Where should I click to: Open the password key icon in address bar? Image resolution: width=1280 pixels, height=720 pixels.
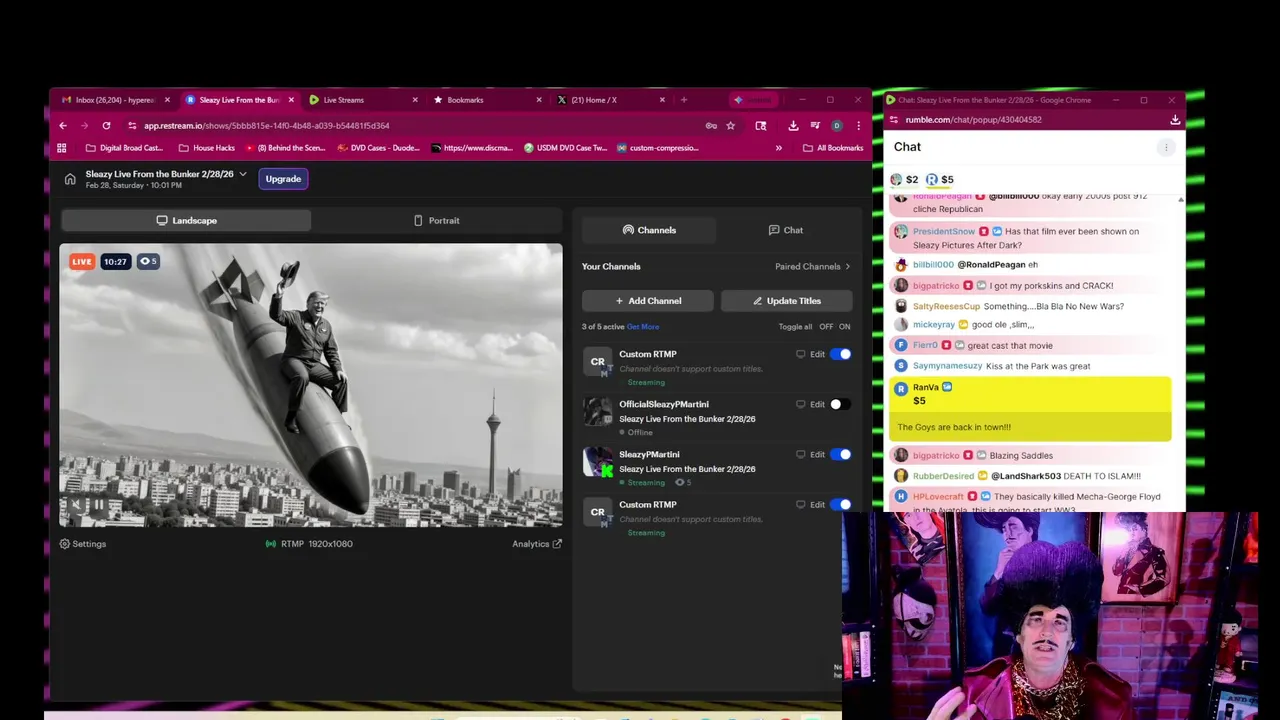click(x=711, y=126)
